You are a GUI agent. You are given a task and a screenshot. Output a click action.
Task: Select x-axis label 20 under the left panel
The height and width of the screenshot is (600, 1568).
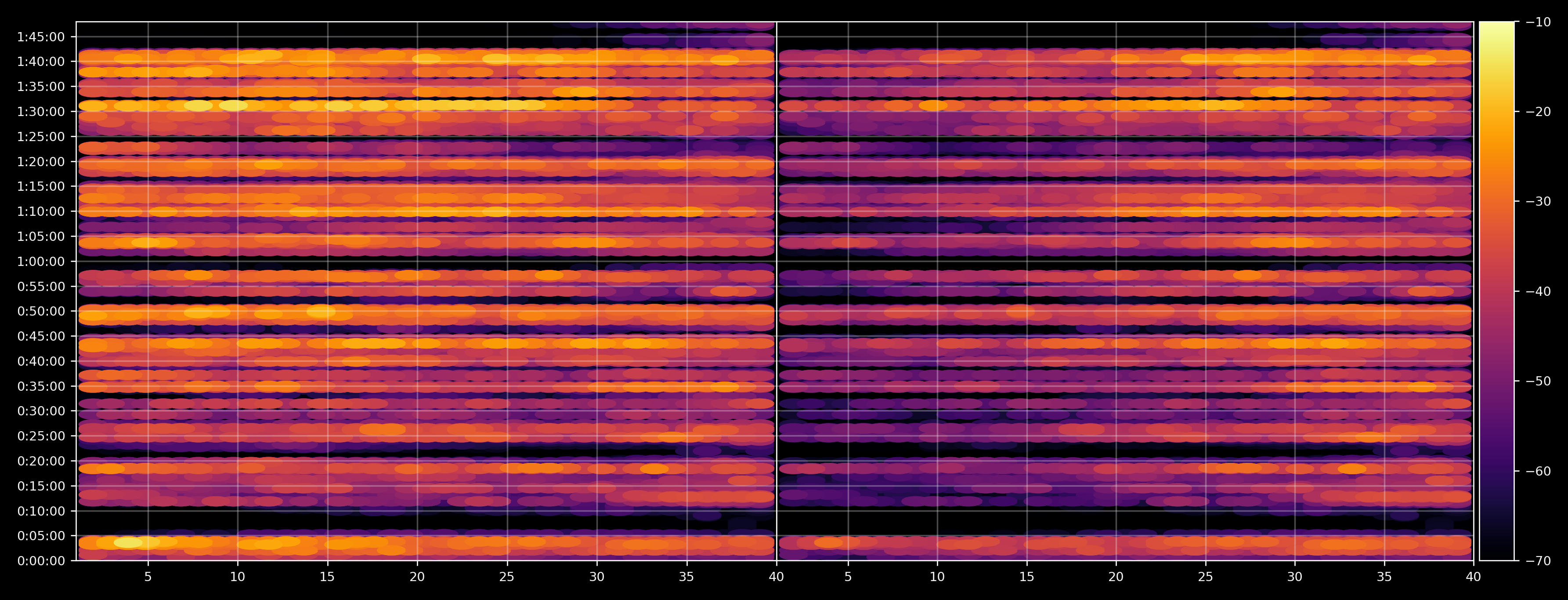(417, 577)
